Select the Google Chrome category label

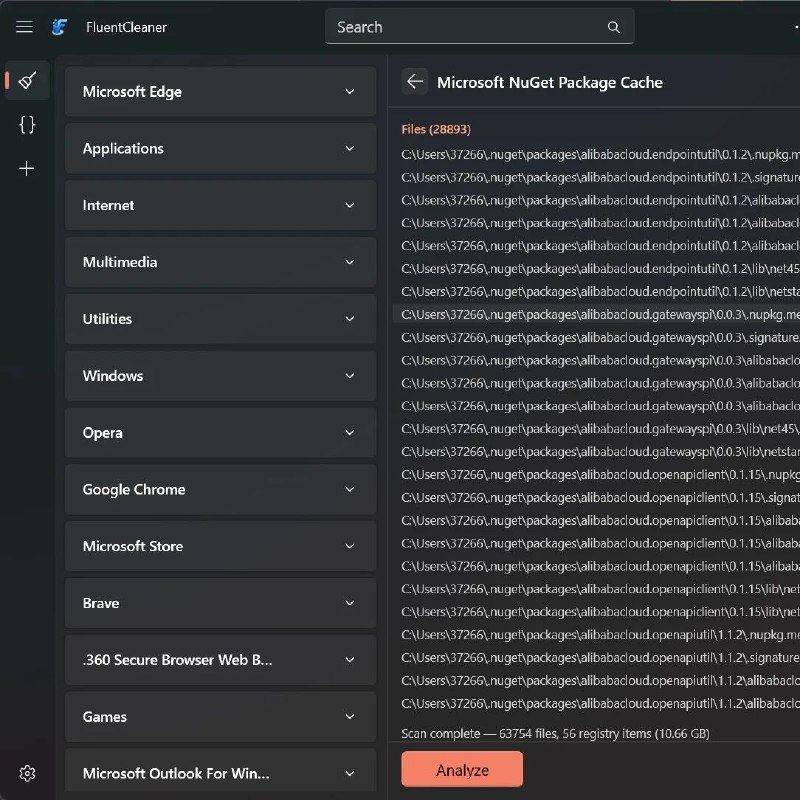pos(134,489)
